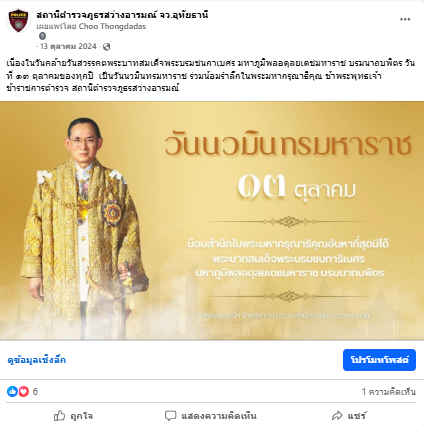
Task: Click the globe public audience icon
Action: [x=106, y=47]
